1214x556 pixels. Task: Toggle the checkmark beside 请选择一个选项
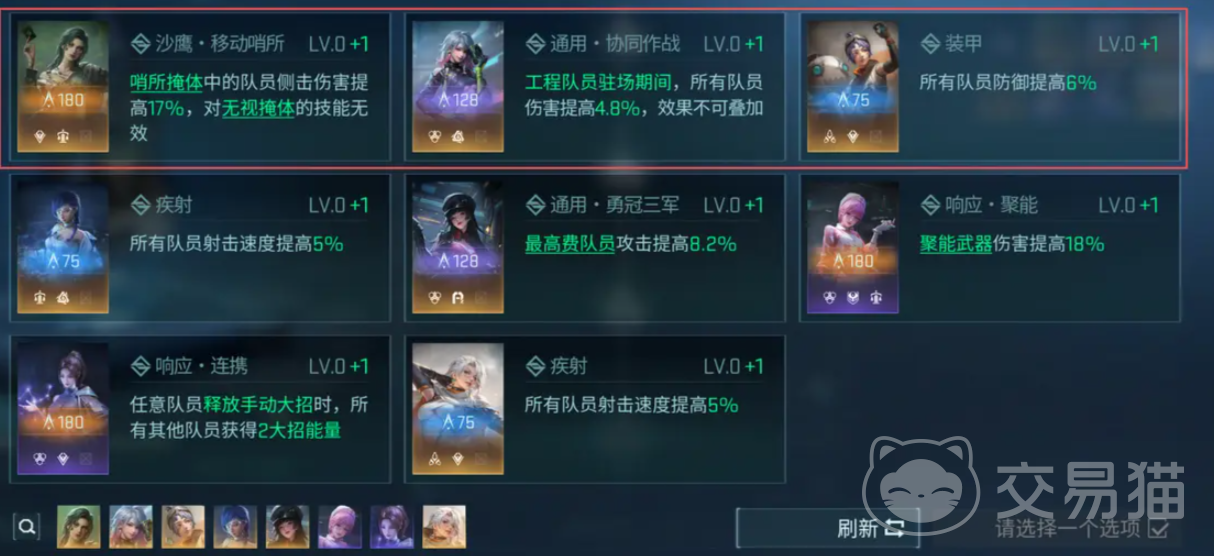1159,528
